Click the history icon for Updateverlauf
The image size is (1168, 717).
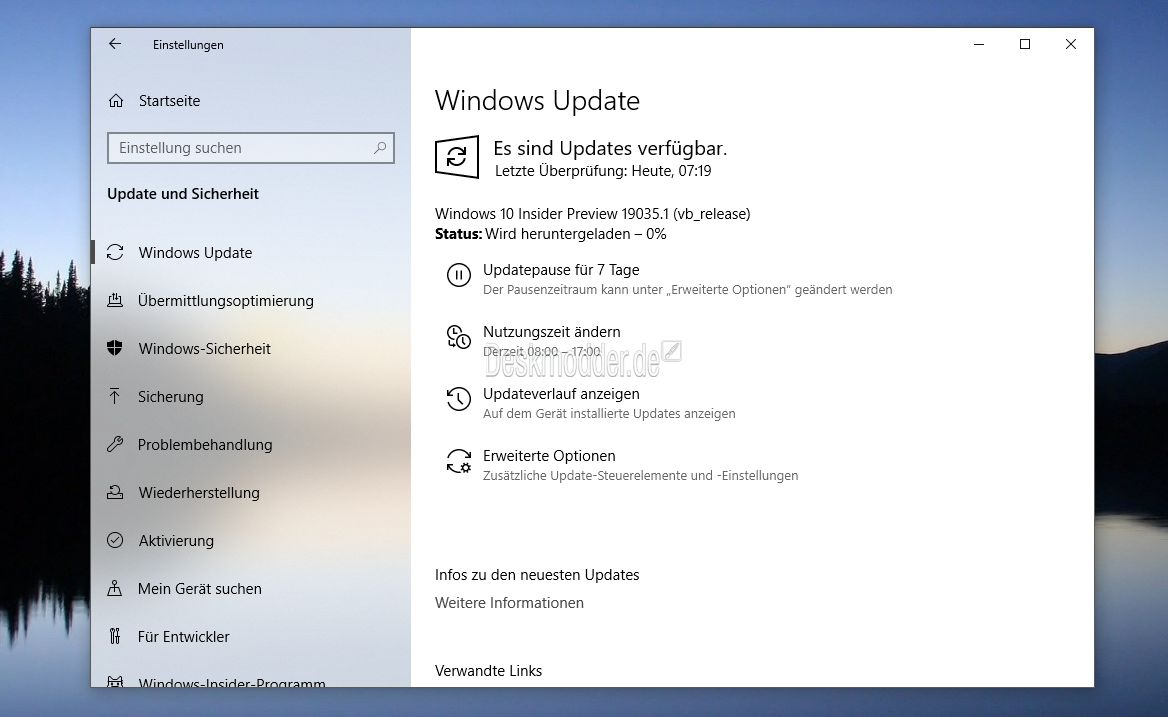459,399
